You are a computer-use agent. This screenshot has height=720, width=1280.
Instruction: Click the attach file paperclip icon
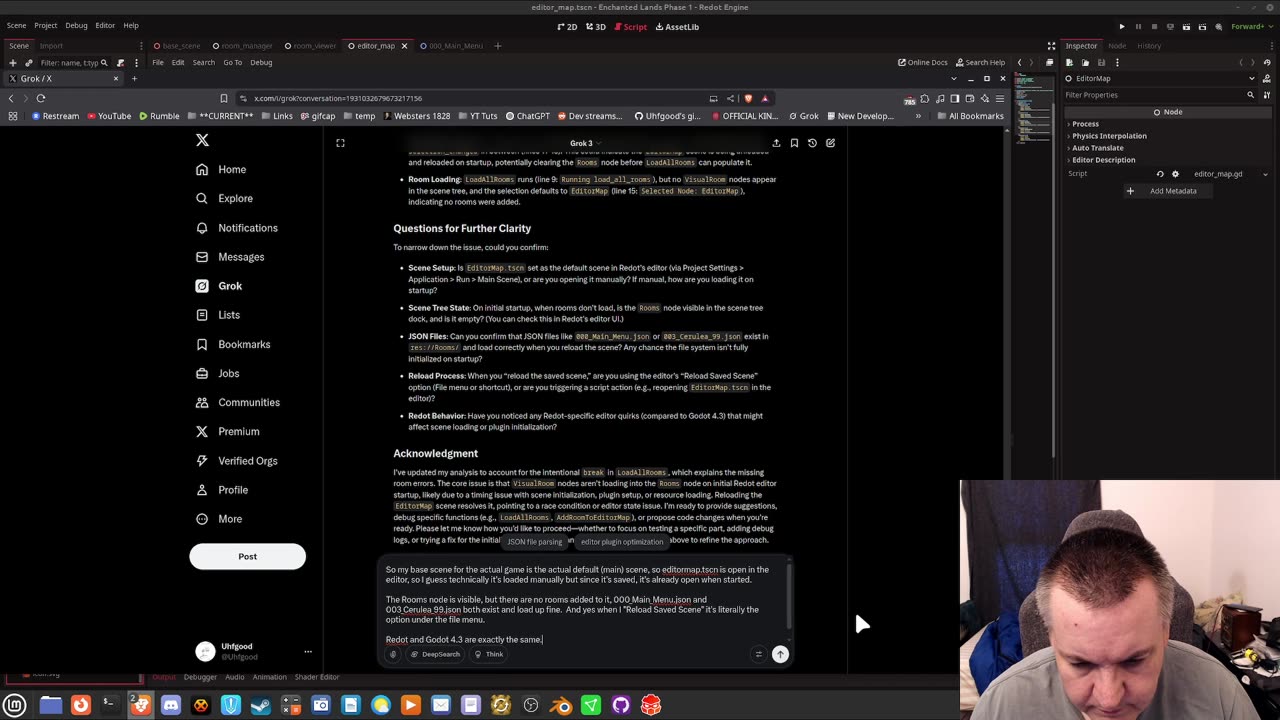pyautogui.click(x=393, y=654)
